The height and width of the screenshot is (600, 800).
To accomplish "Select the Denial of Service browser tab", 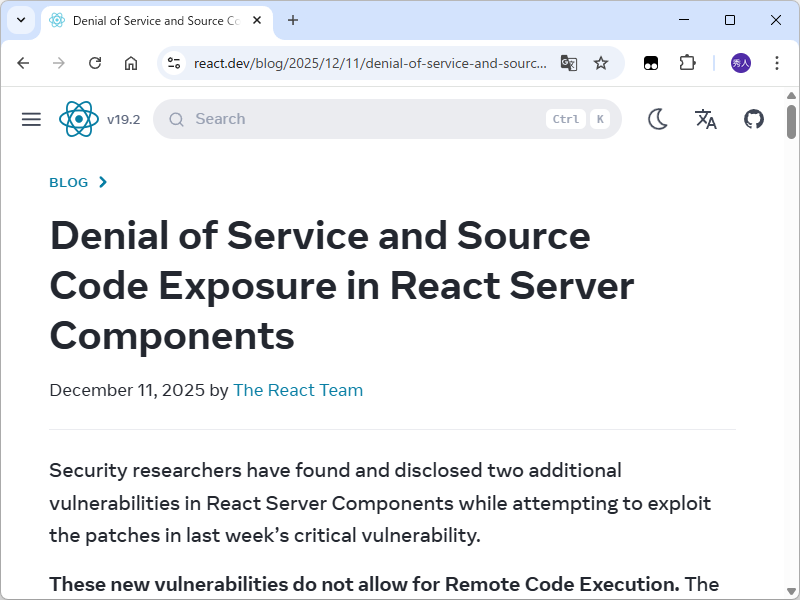I will coord(150,20).
